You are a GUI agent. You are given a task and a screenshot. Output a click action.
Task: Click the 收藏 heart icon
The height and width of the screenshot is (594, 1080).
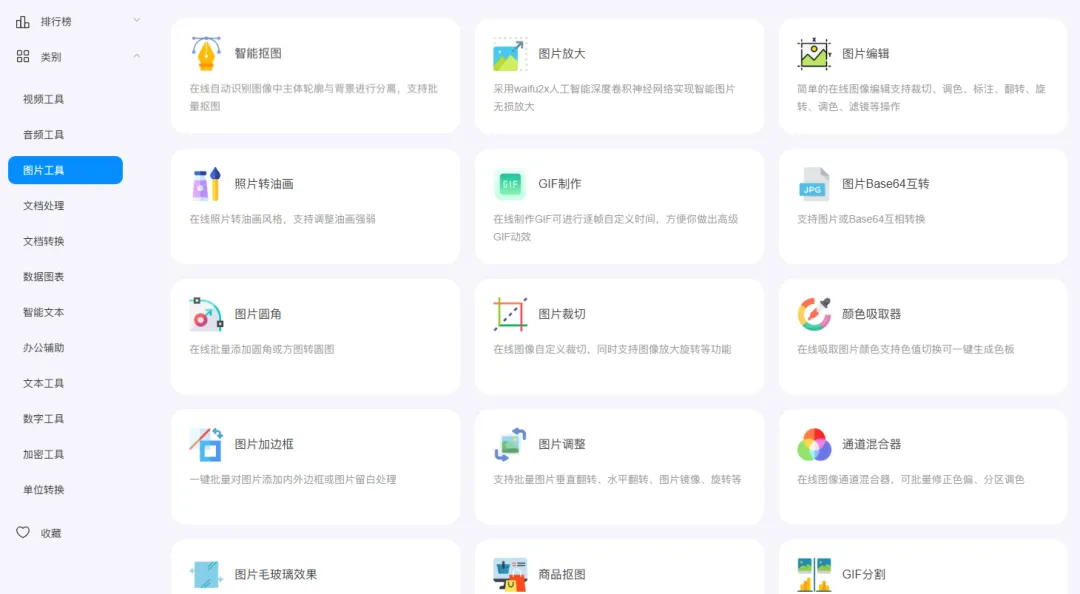pos(23,533)
